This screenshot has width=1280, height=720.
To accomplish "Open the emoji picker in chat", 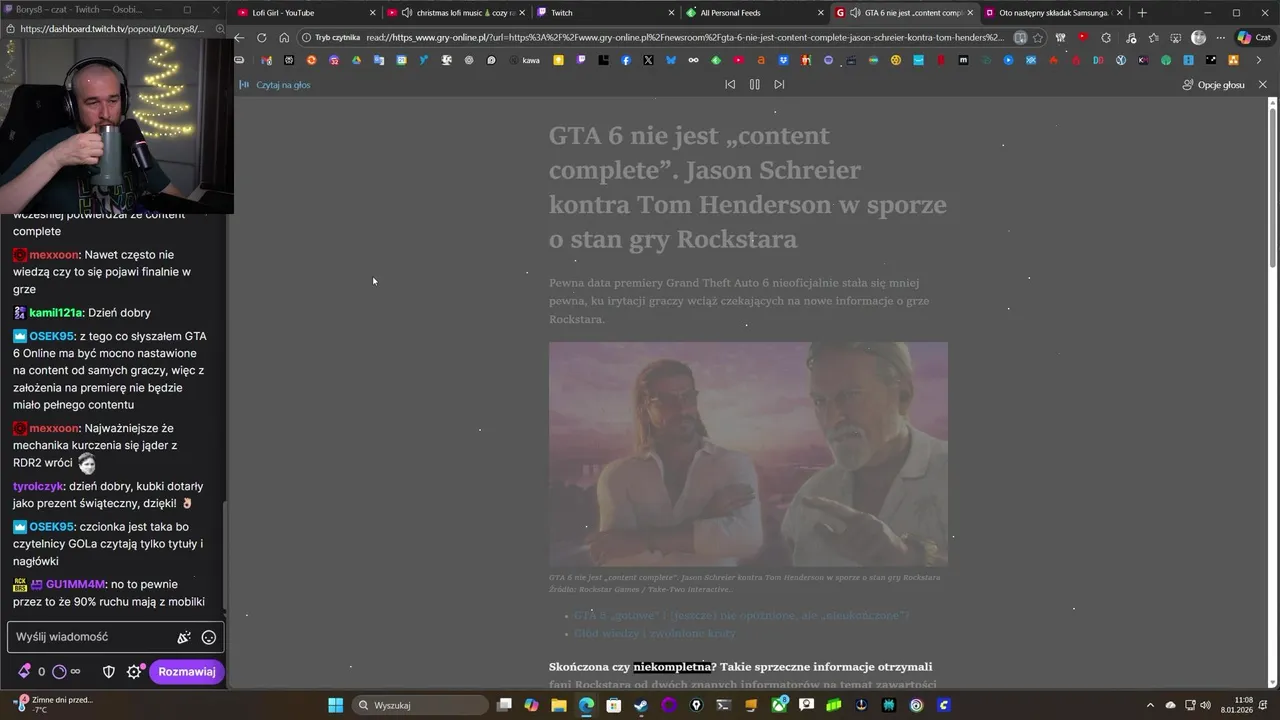I will coord(209,637).
